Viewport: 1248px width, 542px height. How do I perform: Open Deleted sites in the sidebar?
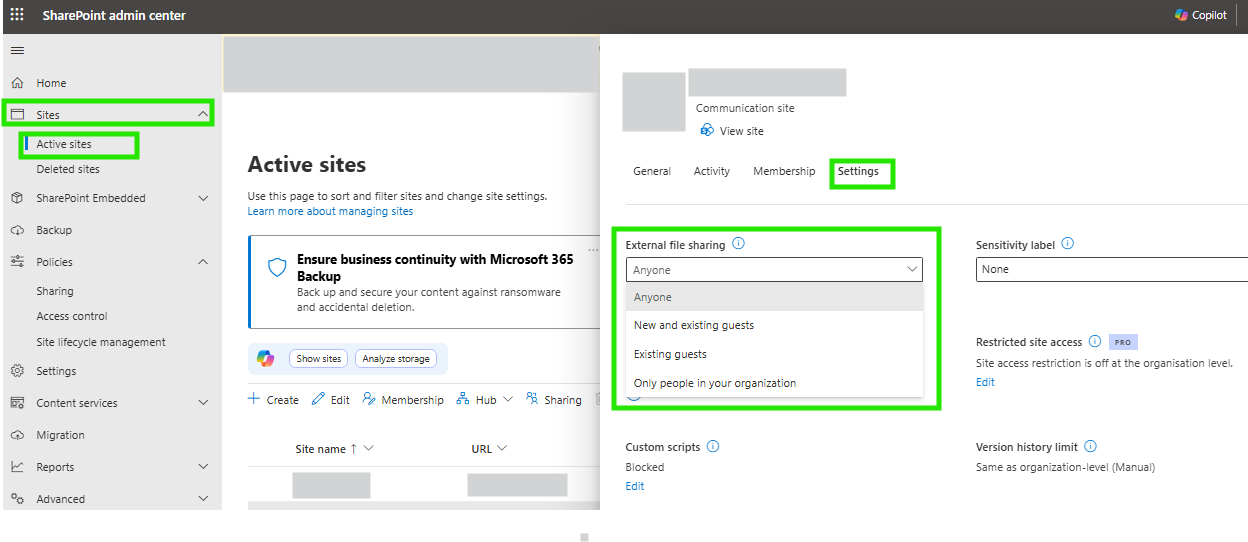68,169
